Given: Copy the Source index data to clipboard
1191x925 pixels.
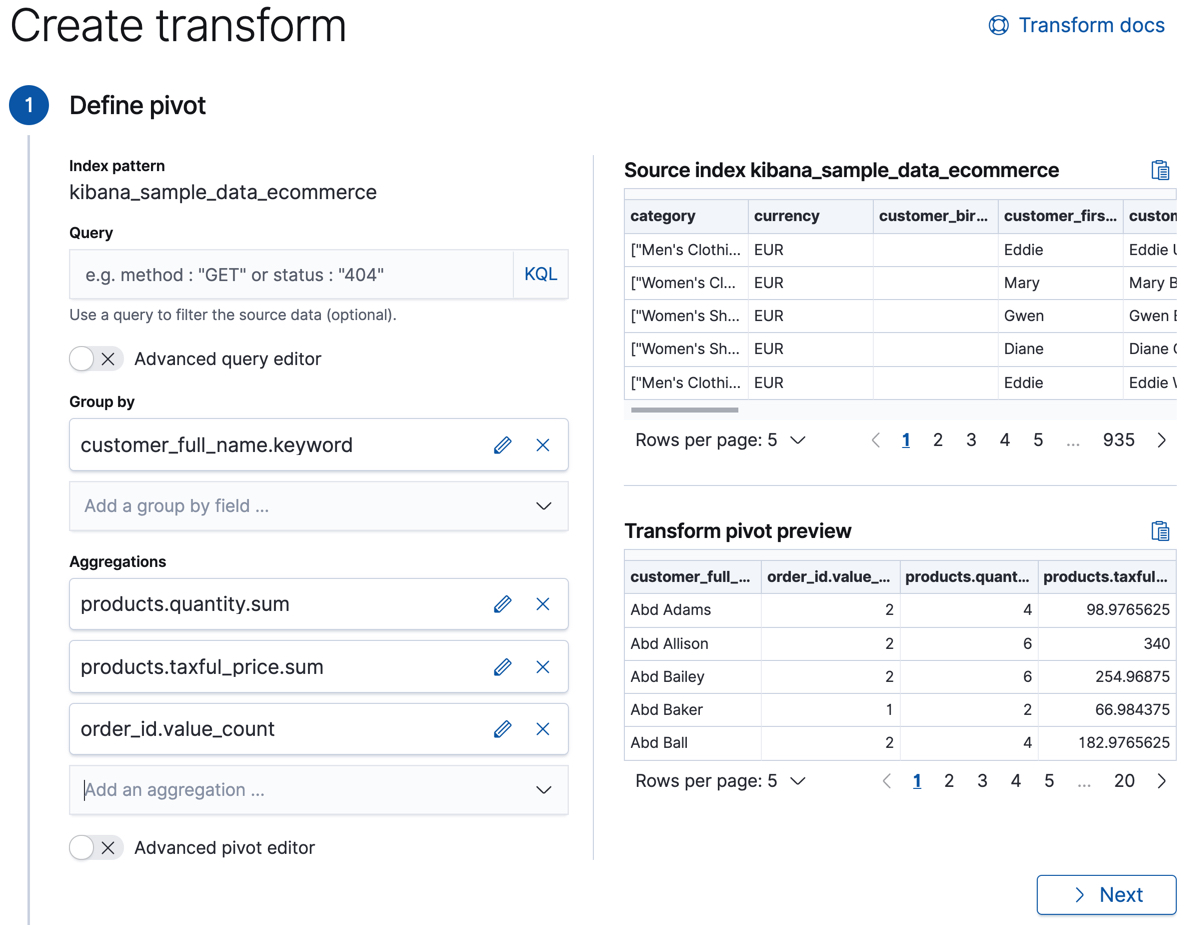Looking at the screenshot, I should point(1160,169).
